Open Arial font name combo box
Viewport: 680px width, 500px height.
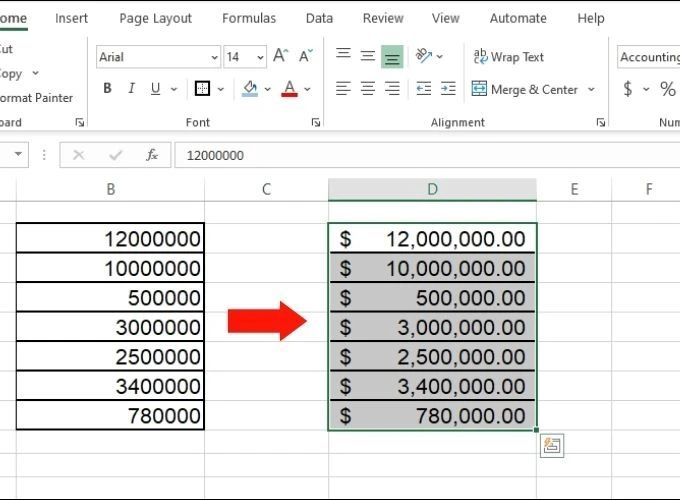pos(158,57)
